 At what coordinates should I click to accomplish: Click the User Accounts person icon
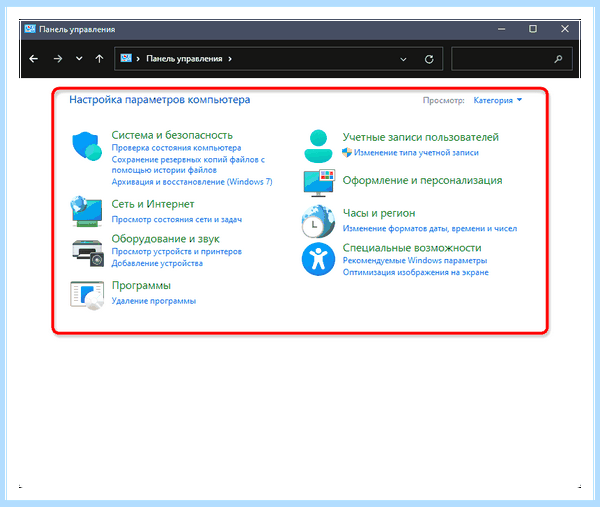(x=318, y=146)
